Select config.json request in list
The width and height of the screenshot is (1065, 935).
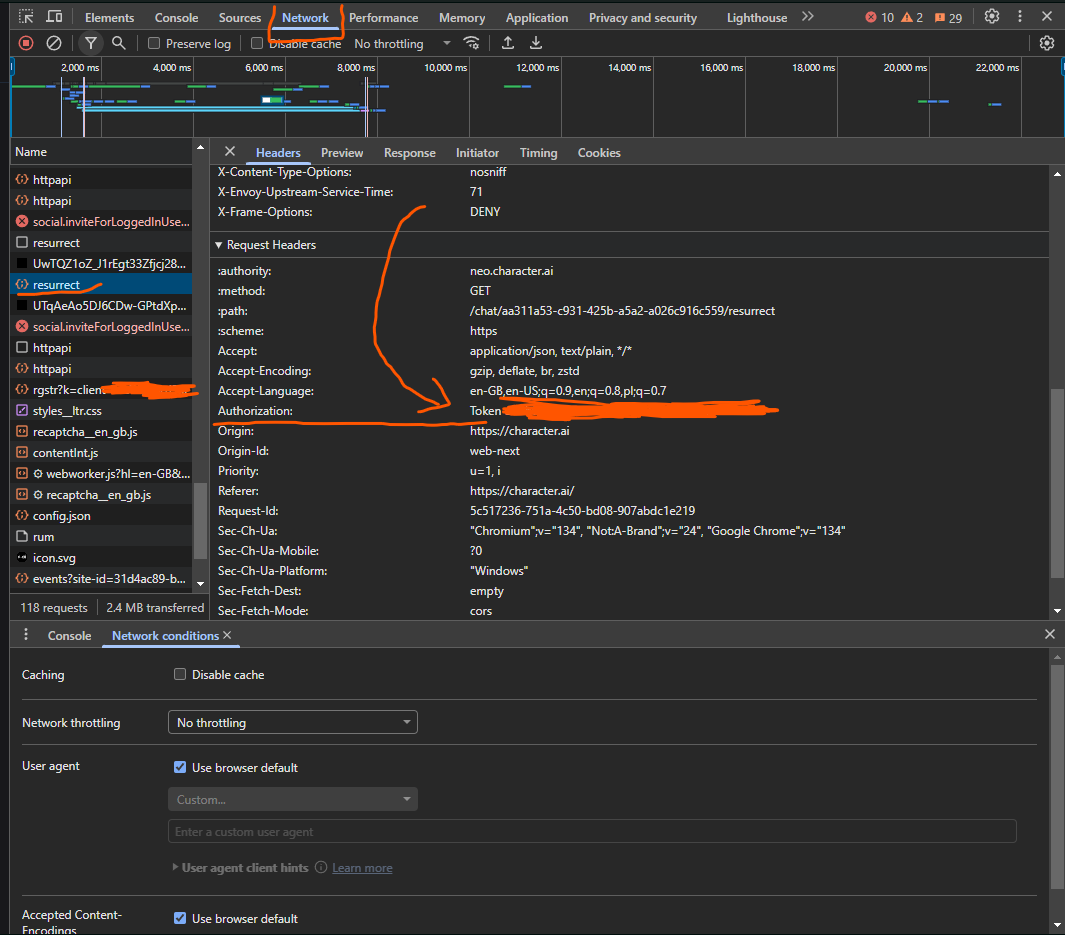[x=61, y=516]
